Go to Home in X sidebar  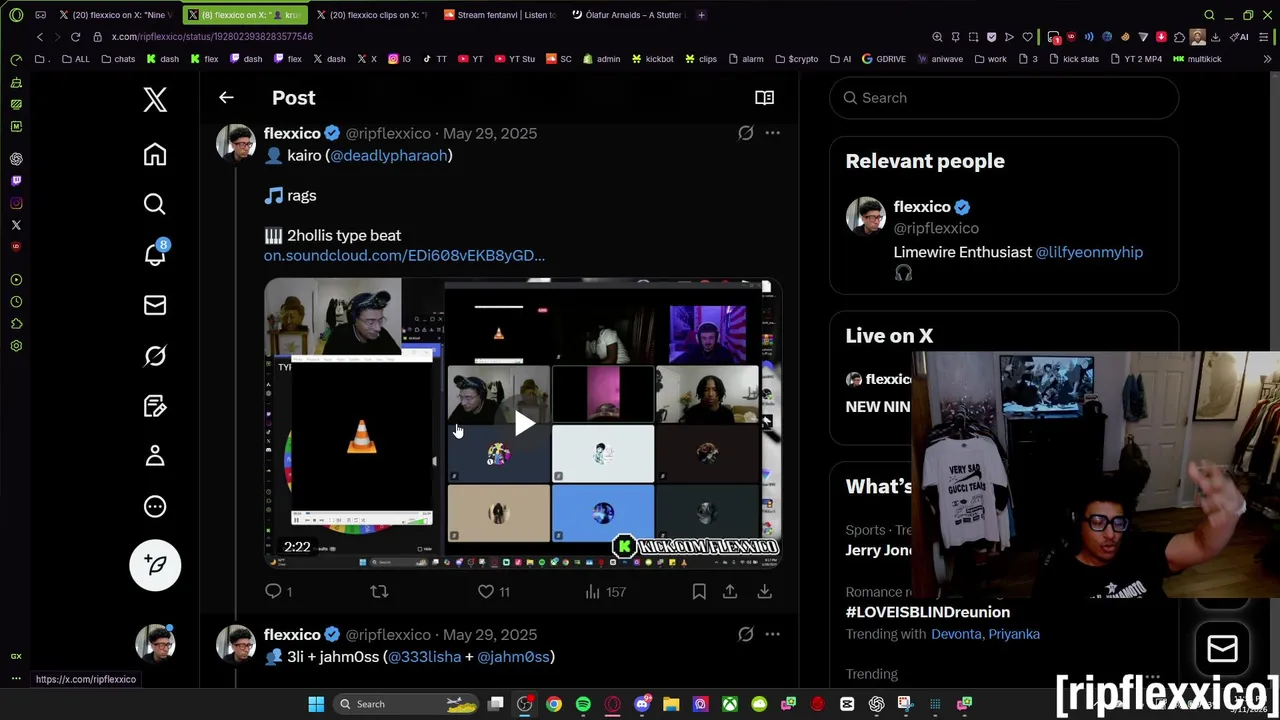(155, 154)
